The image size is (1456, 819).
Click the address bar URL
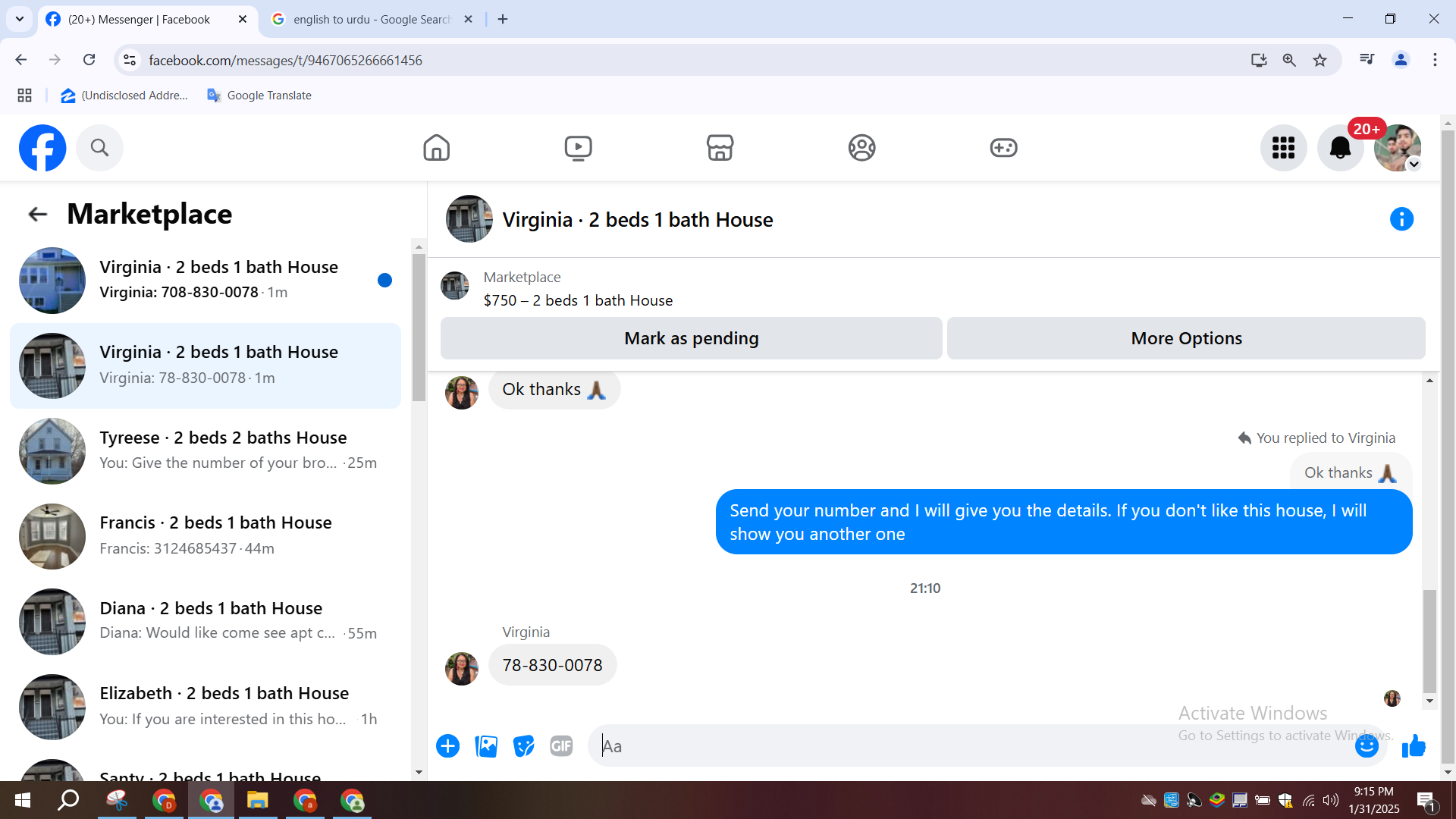(x=285, y=60)
